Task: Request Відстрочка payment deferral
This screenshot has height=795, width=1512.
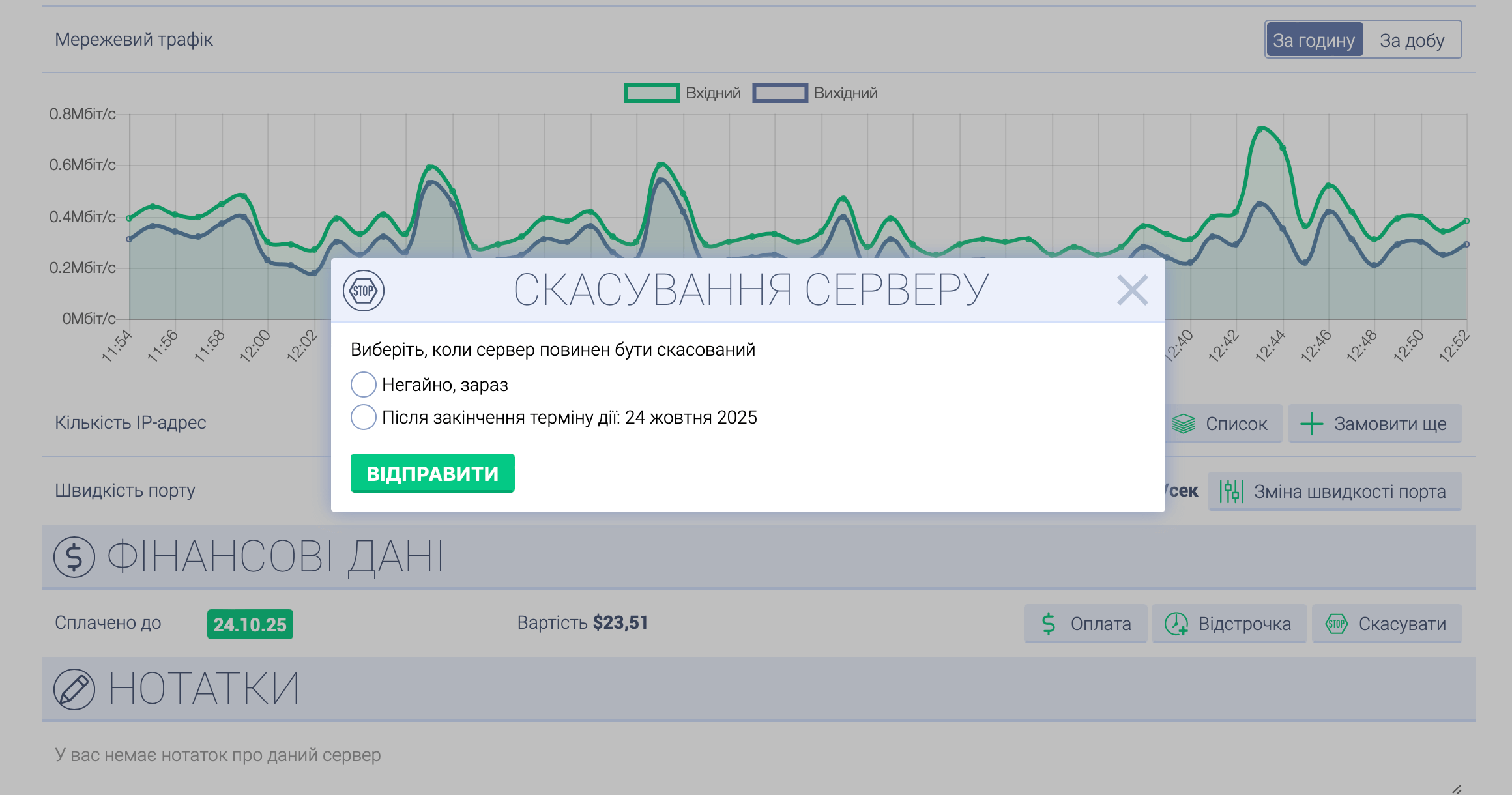Action: click(1229, 624)
